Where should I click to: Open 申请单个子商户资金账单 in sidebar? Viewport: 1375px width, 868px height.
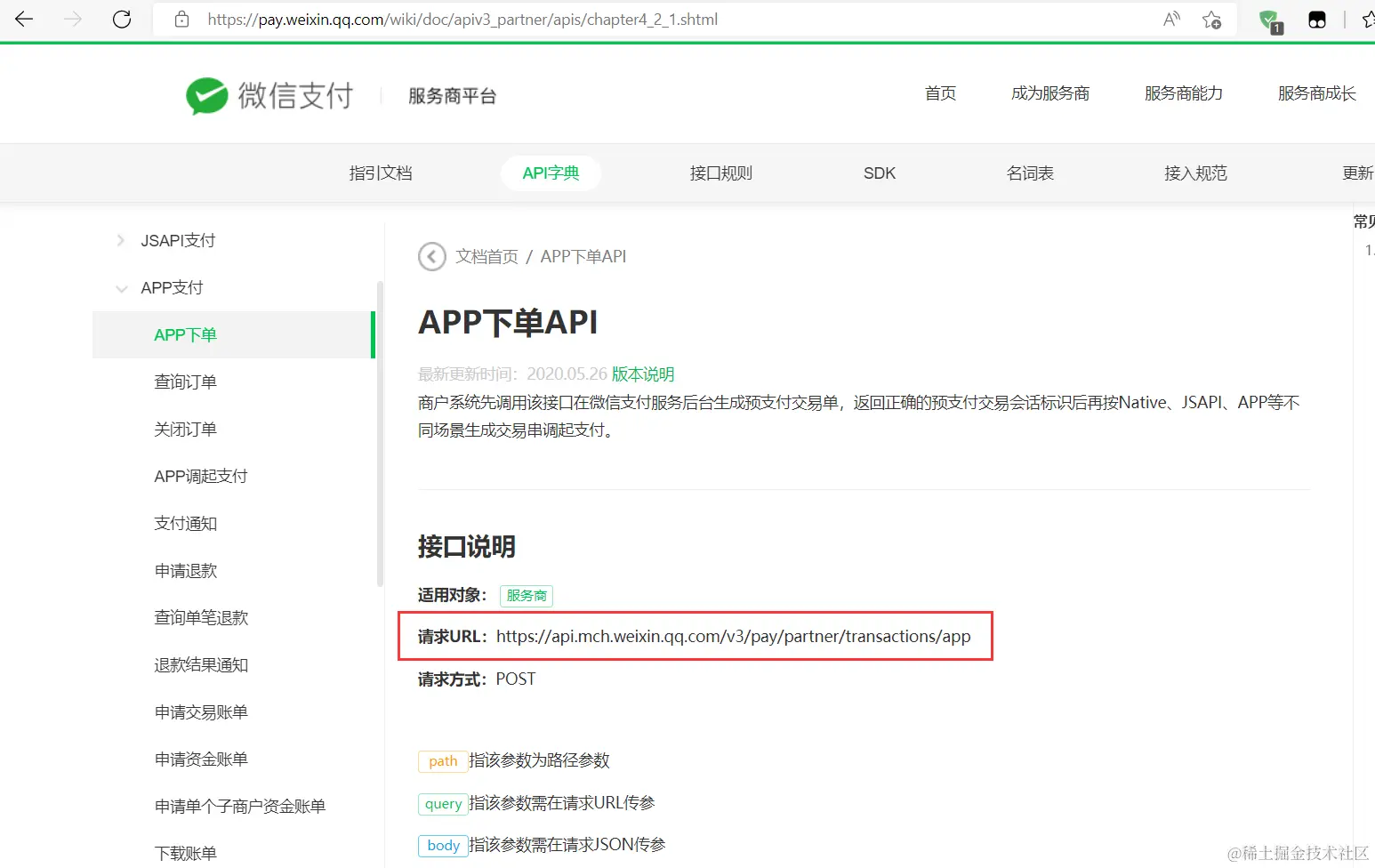[240, 806]
